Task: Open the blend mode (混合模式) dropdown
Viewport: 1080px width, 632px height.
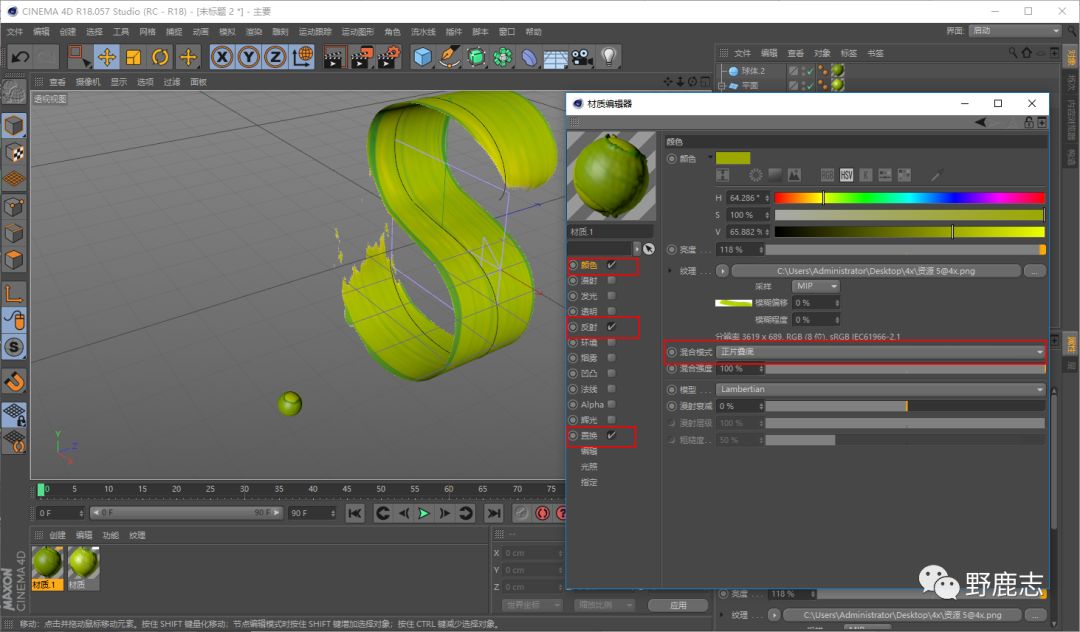Action: pos(881,352)
